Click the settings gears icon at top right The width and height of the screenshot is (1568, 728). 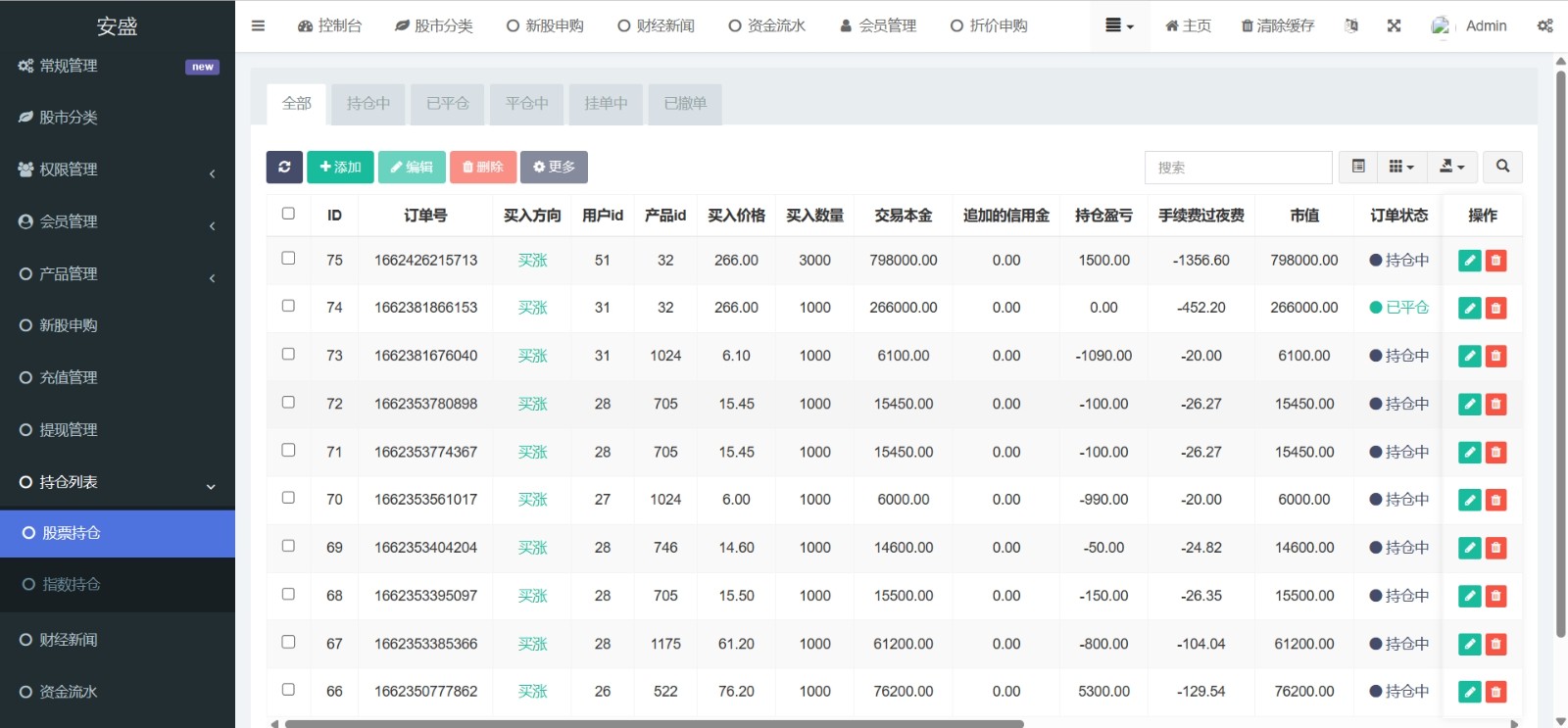pyautogui.click(x=1544, y=26)
